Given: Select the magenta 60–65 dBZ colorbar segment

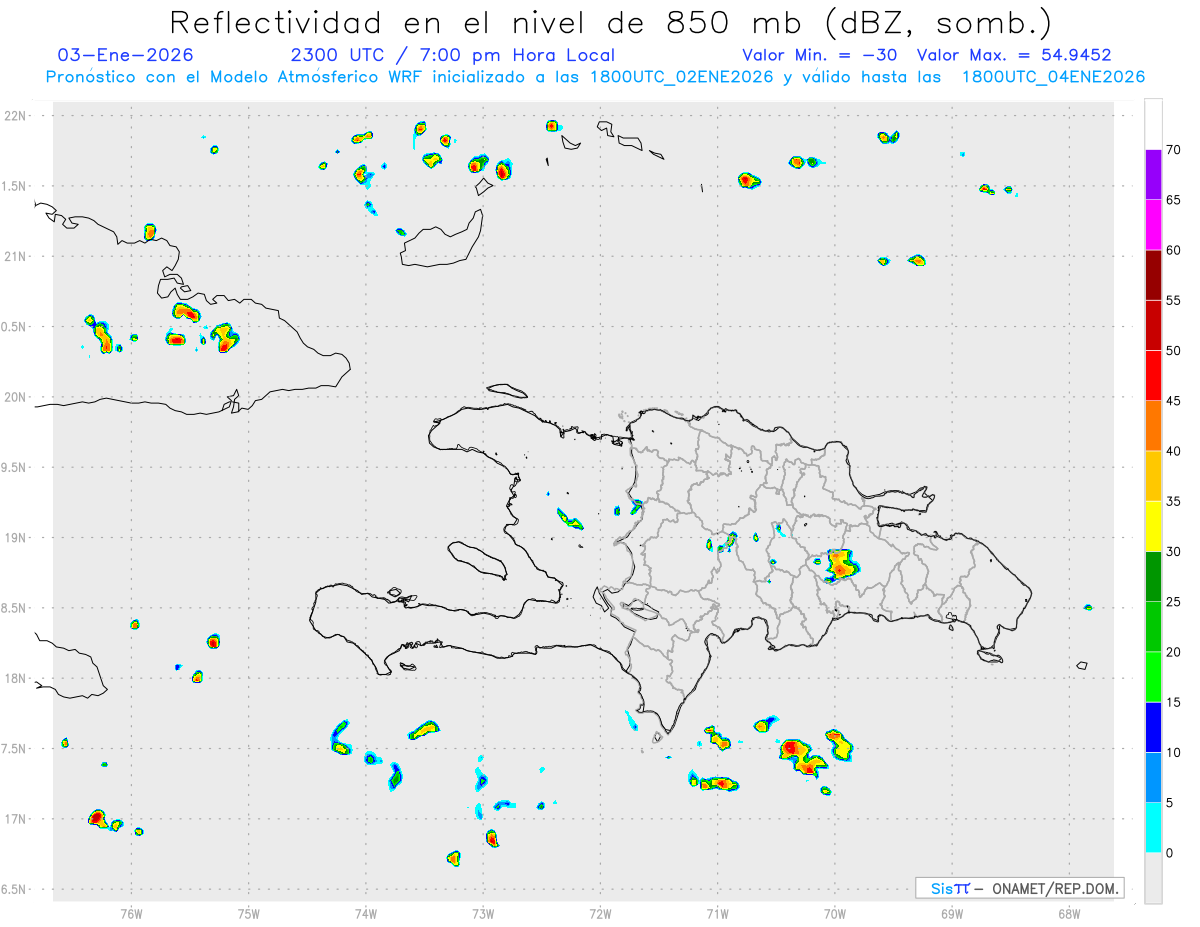Looking at the screenshot, I should coord(1153,225).
